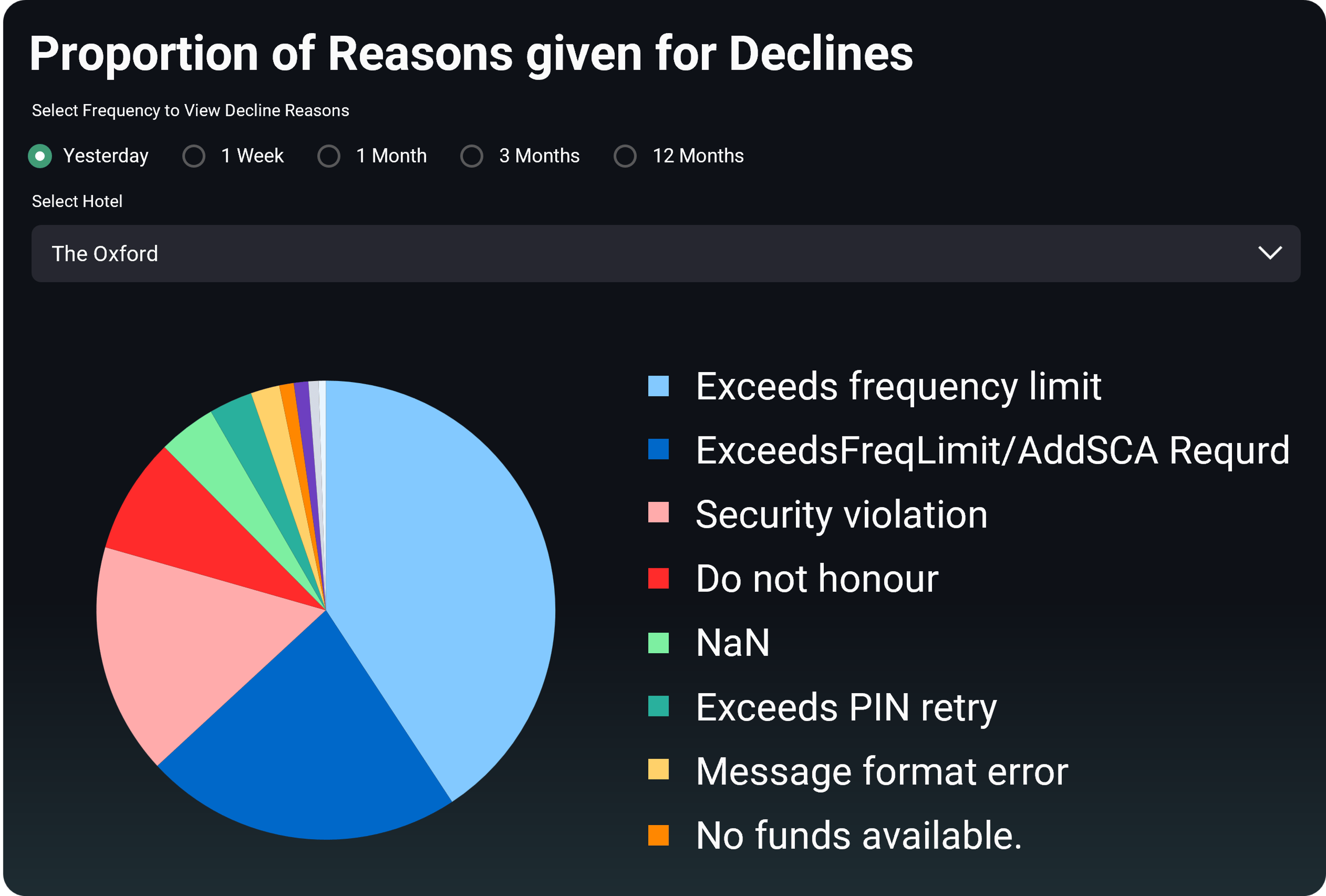Click the teal Exceeds PIN retry legend swatch
1326x896 pixels.
(x=658, y=706)
